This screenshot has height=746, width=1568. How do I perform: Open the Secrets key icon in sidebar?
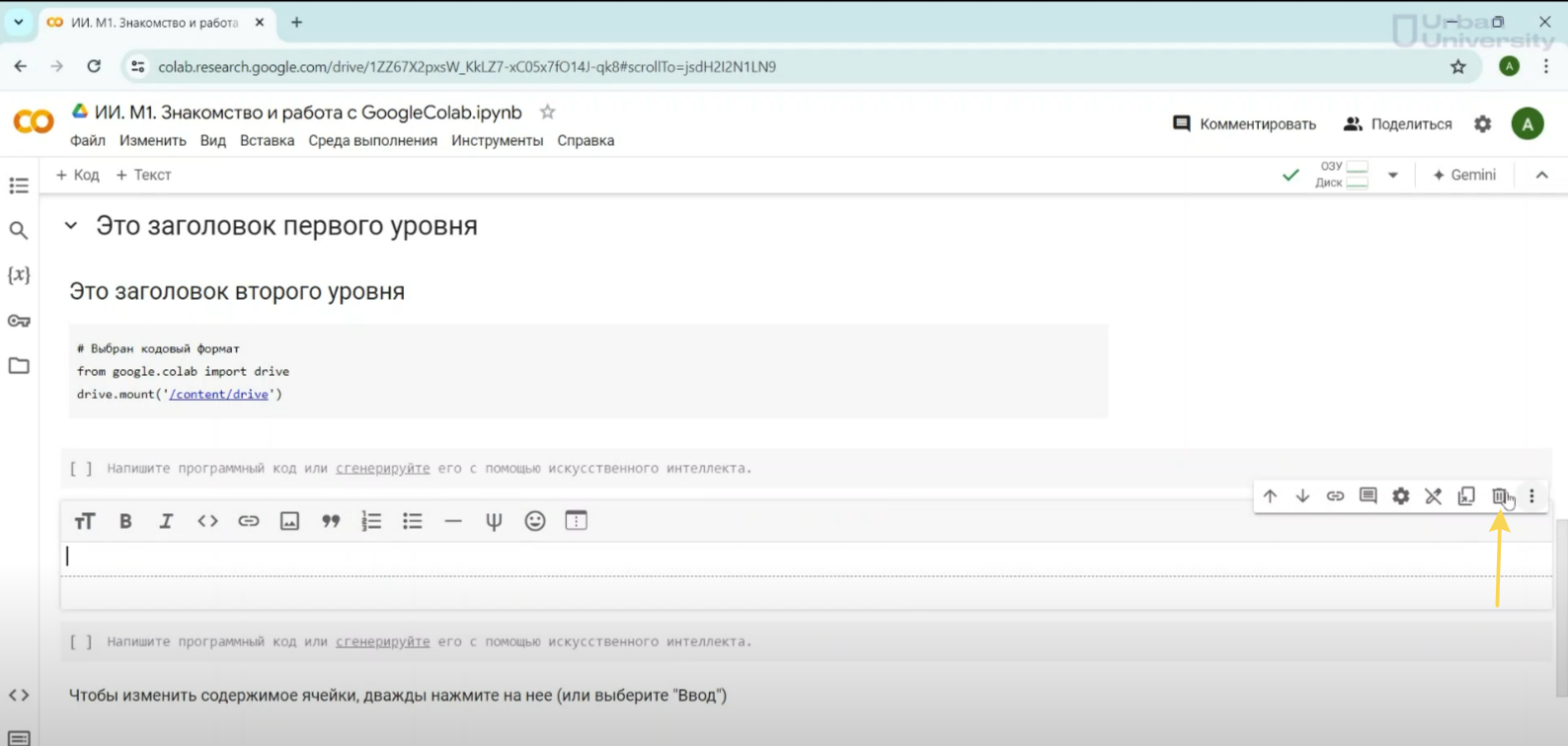click(19, 321)
